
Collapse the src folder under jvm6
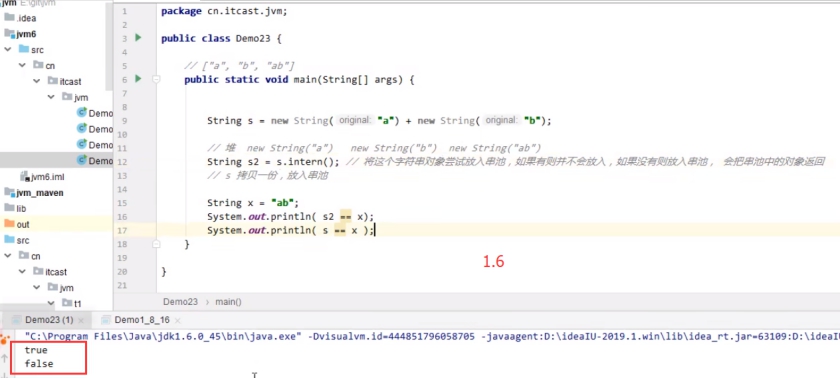pyautogui.click(x=8, y=49)
